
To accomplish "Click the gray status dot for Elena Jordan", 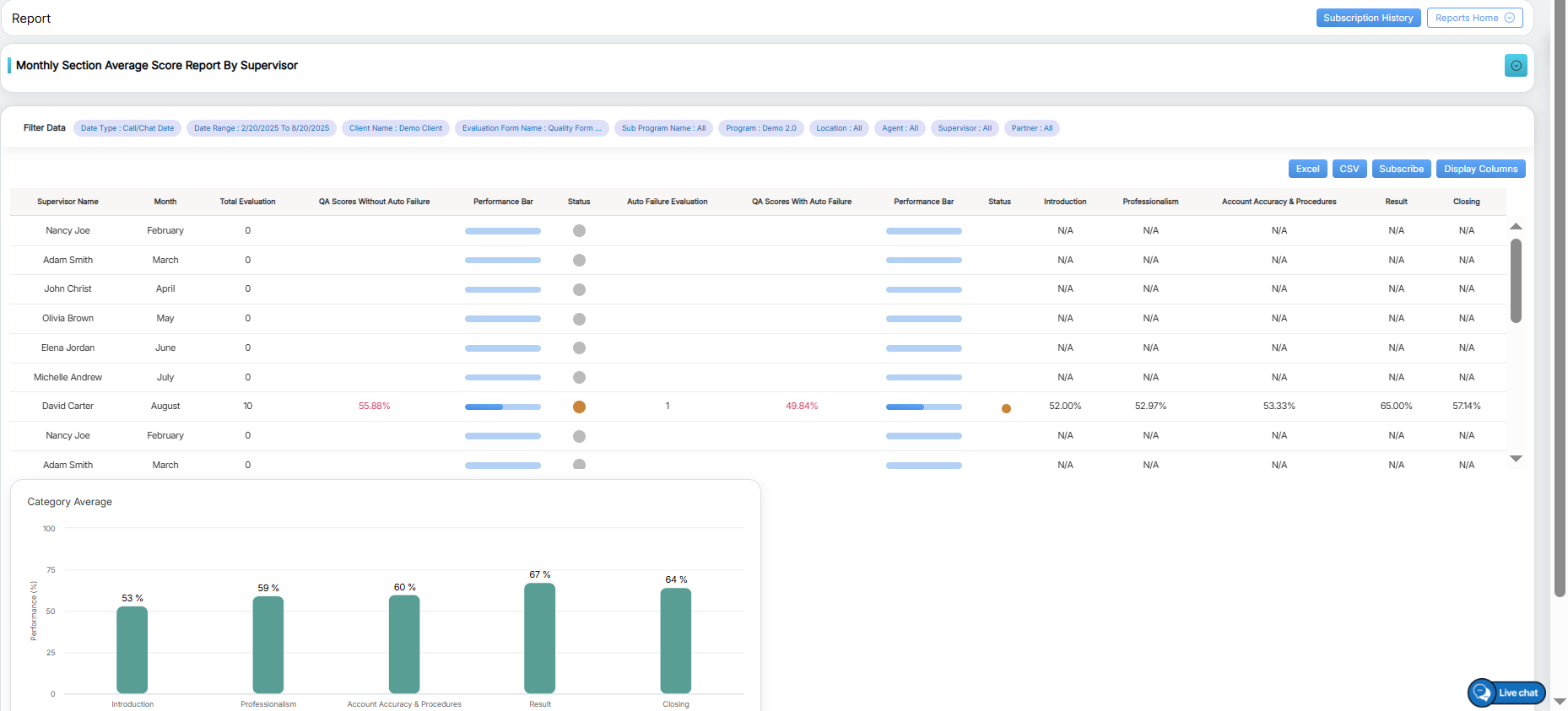I will 579,348.
